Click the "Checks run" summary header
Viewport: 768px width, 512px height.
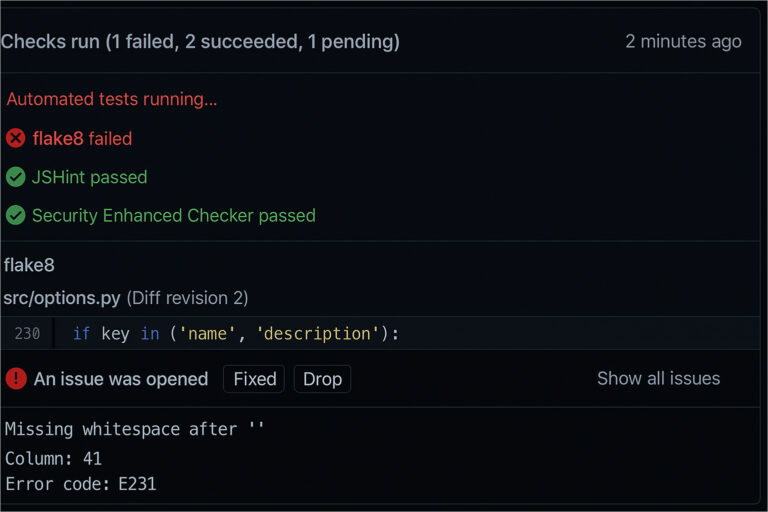200,41
